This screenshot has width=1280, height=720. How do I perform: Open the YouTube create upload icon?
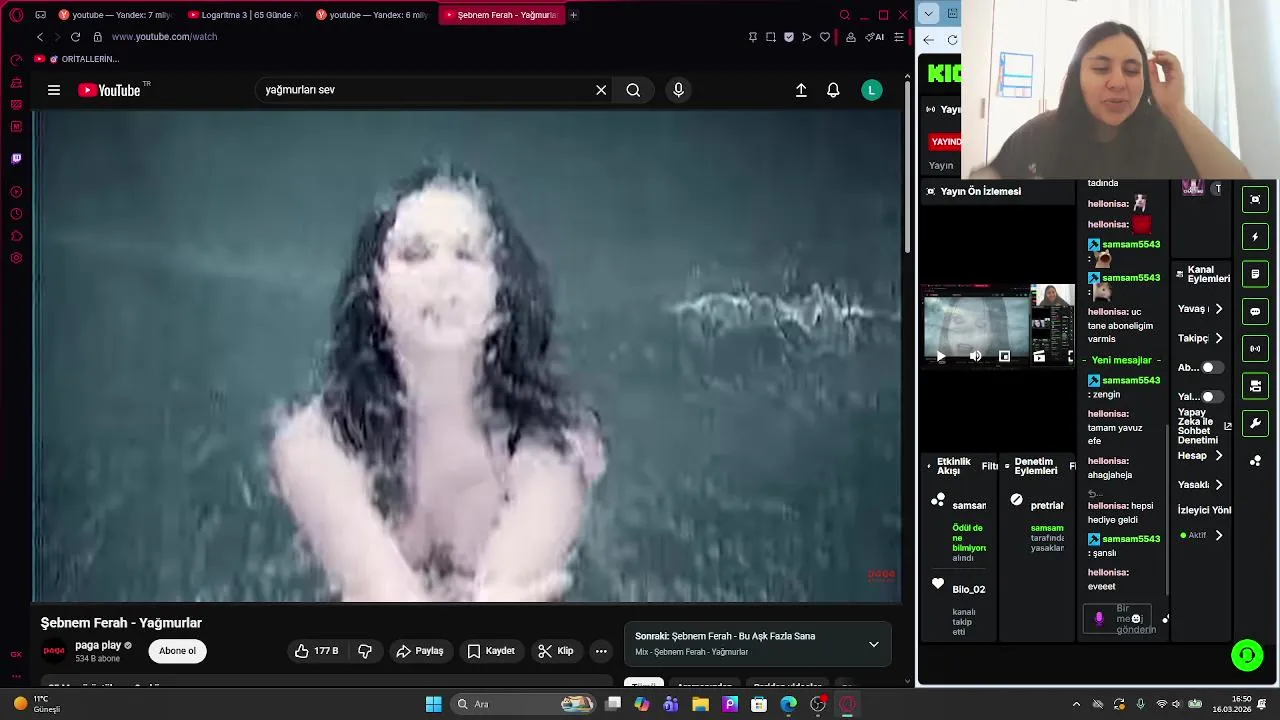801,90
